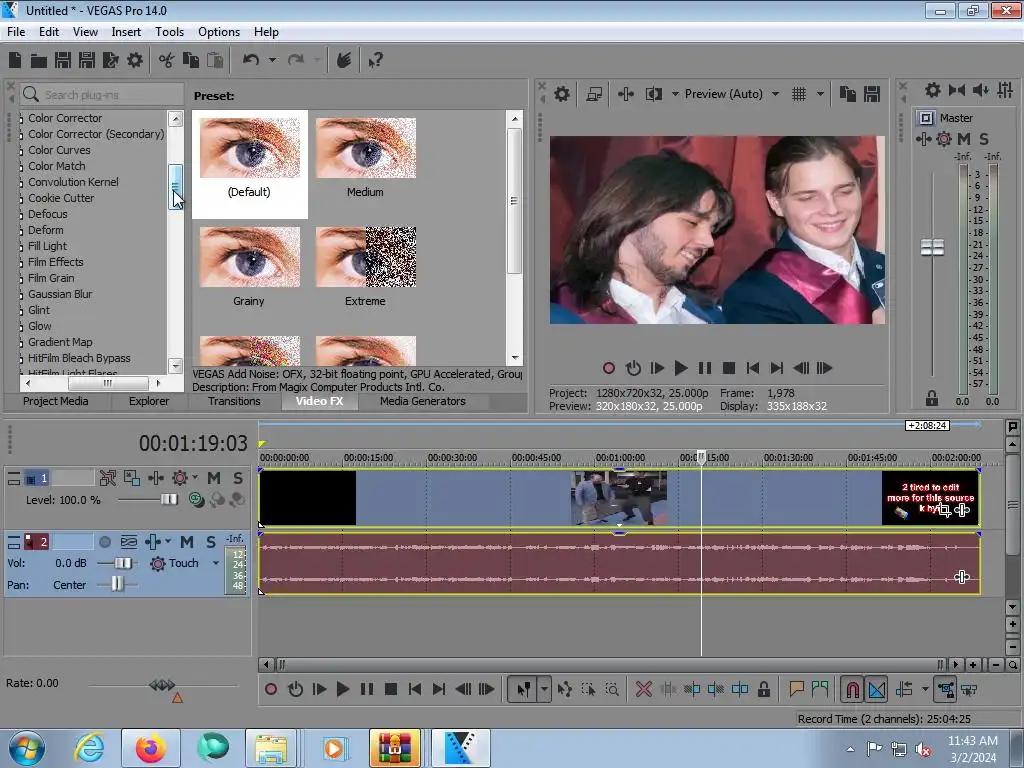Insert a marker on the timeline toolbar
Screen dimensions: 1024x768
[x=796, y=689]
